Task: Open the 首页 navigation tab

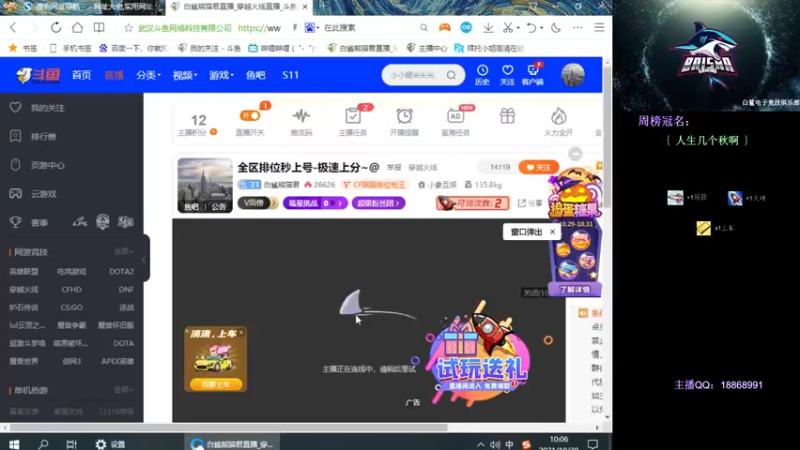Action: pos(82,75)
